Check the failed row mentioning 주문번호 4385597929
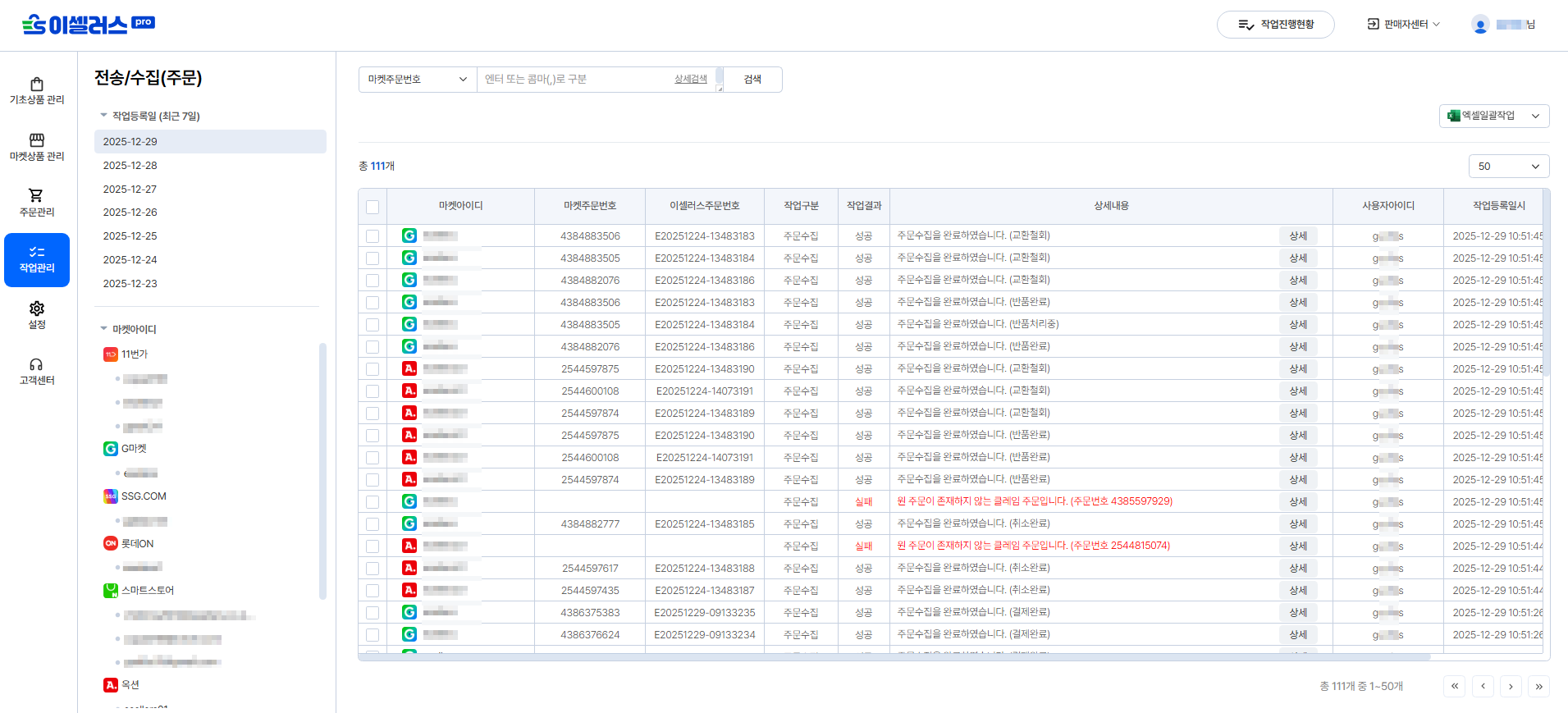Viewport: 1568px width, 713px height. point(373,502)
